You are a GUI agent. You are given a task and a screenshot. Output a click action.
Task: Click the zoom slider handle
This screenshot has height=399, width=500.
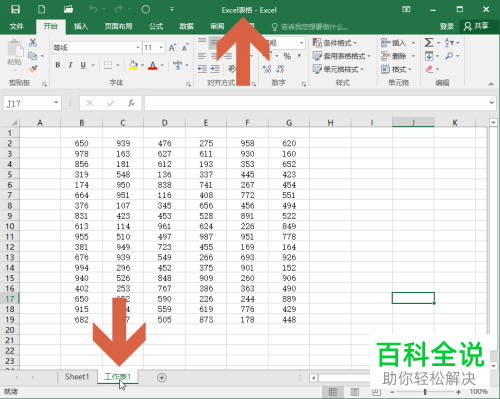pyautogui.click(x=425, y=392)
